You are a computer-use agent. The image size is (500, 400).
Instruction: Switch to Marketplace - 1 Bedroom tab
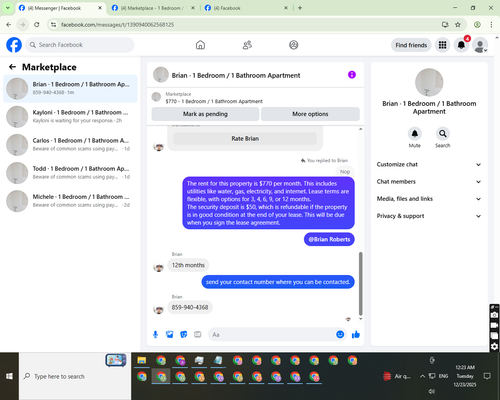(x=152, y=8)
